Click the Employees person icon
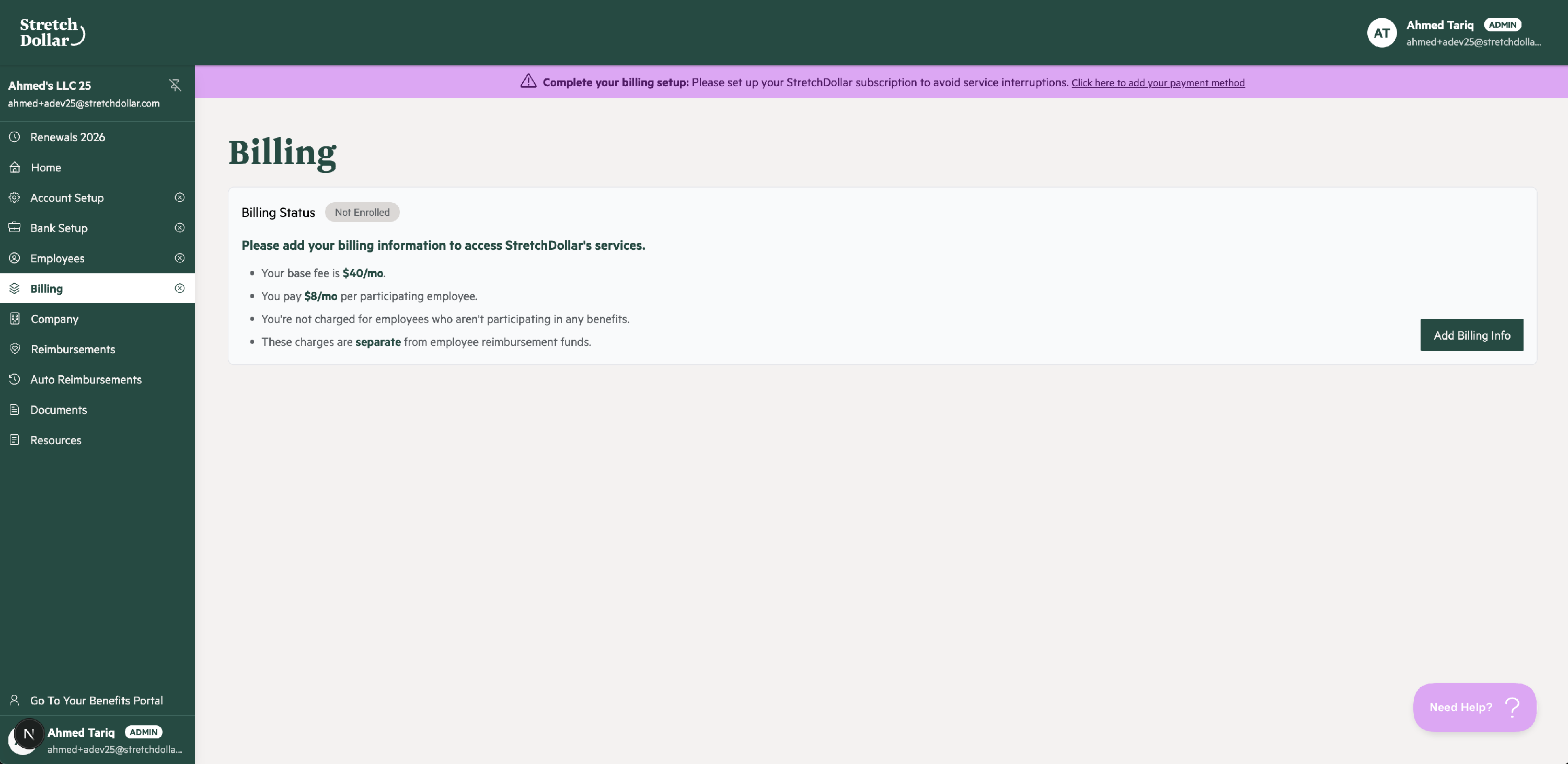Image resolution: width=1568 pixels, height=764 pixels. click(15, 258)
